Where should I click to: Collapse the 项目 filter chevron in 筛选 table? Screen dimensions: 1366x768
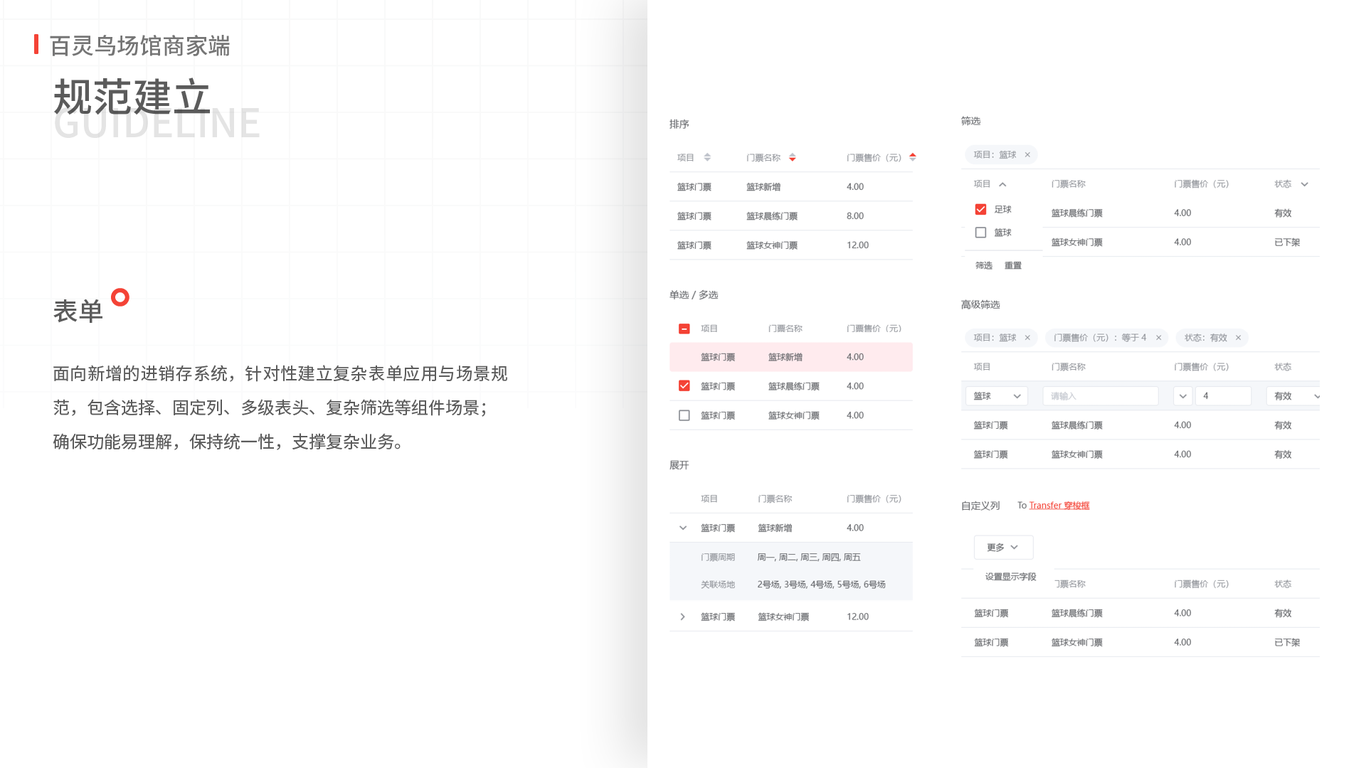pos(1002,185)
